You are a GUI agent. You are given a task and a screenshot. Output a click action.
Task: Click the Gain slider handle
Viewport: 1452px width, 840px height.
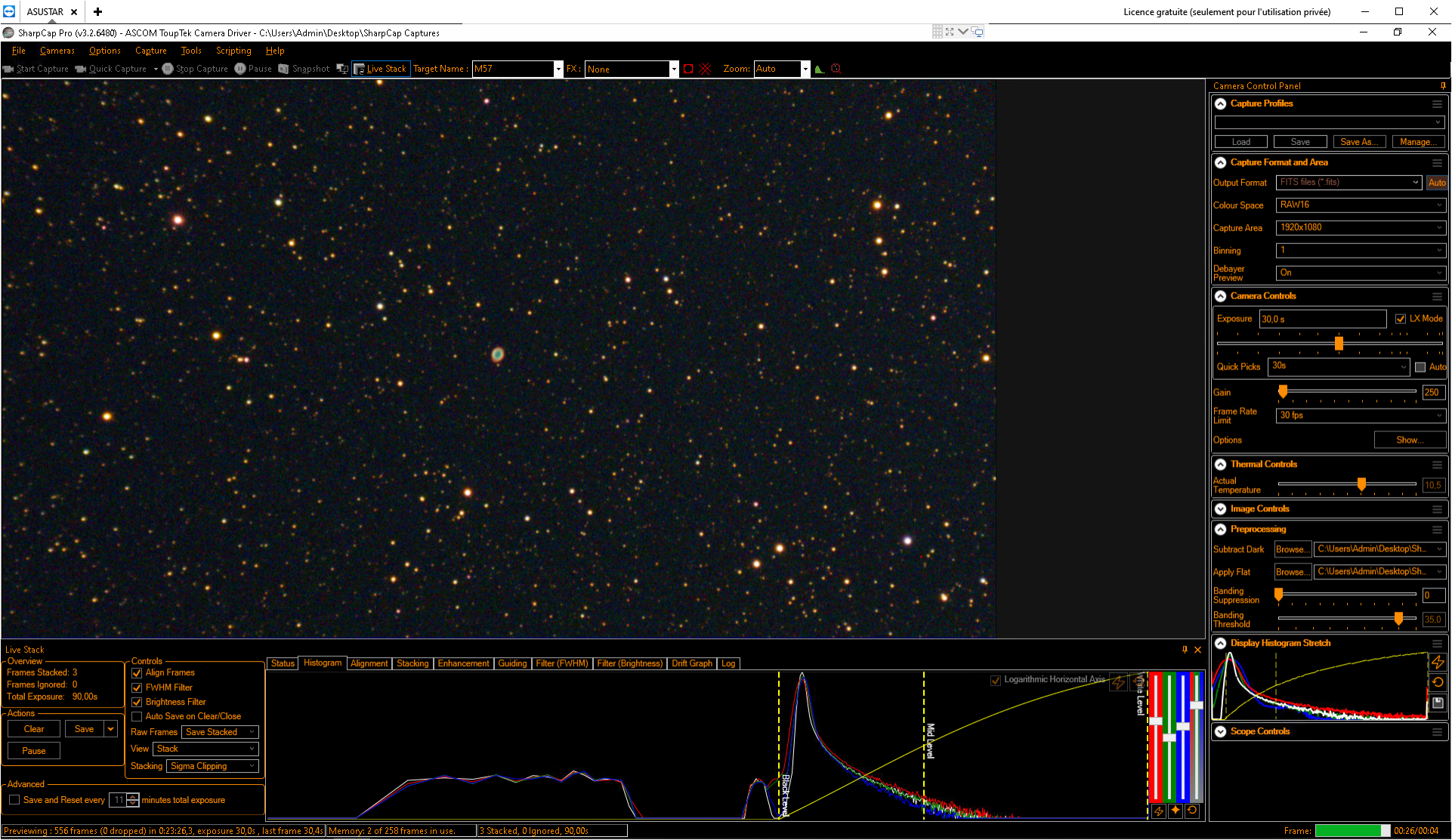1283,391
